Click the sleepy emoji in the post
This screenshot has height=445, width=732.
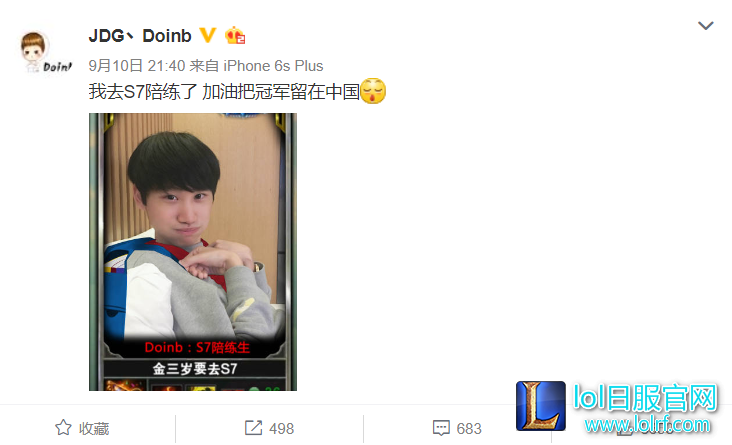pyautogui.click(x=373, y=91)
